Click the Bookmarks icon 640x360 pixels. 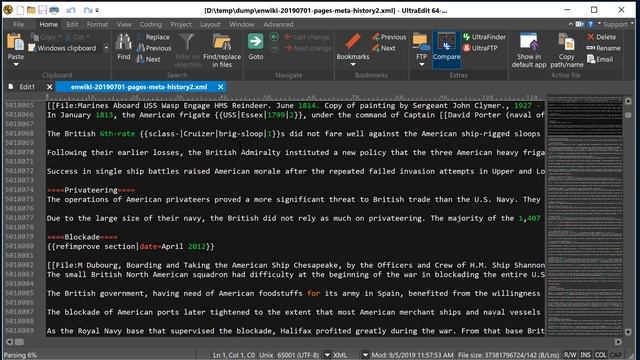(352, 42)
